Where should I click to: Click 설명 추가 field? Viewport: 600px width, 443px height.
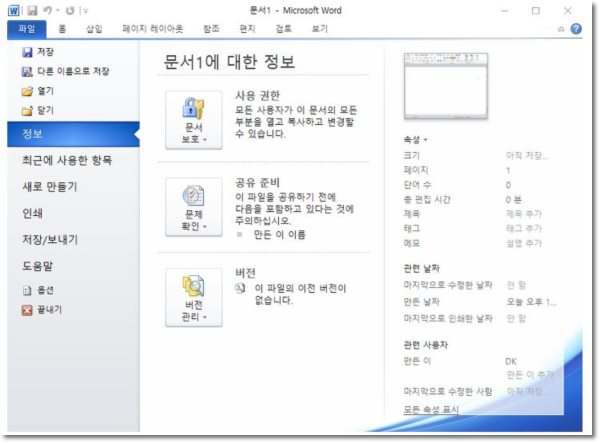524,243
